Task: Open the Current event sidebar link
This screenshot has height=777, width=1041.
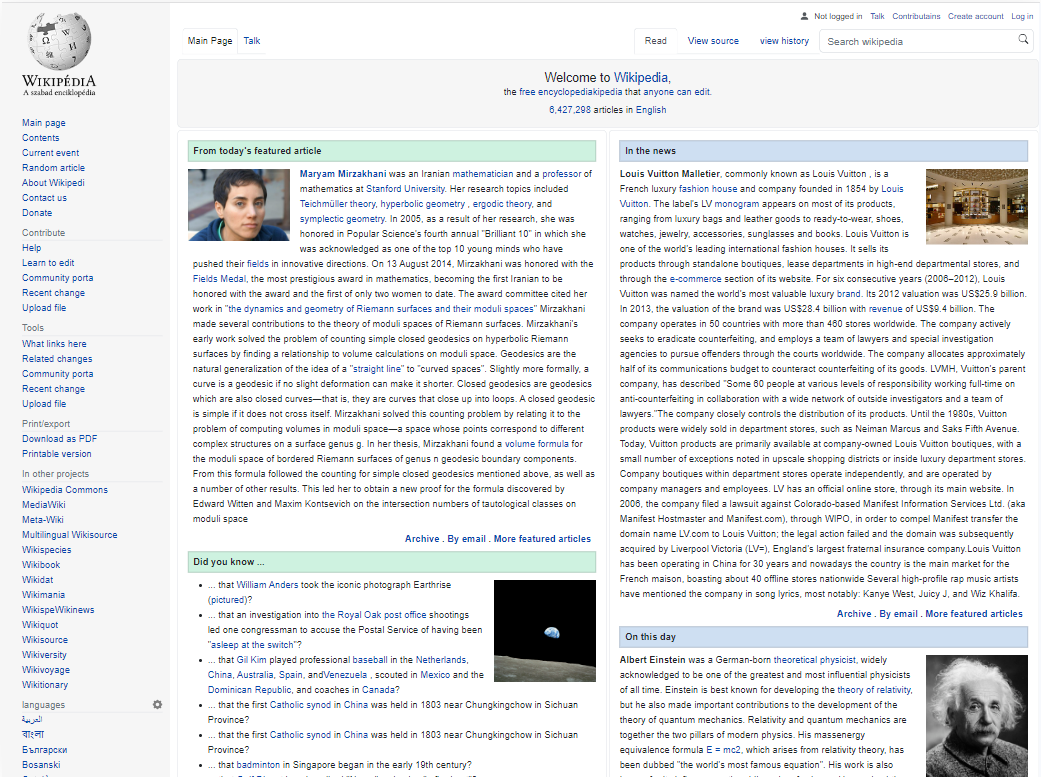Action: [x=50, y=153]
